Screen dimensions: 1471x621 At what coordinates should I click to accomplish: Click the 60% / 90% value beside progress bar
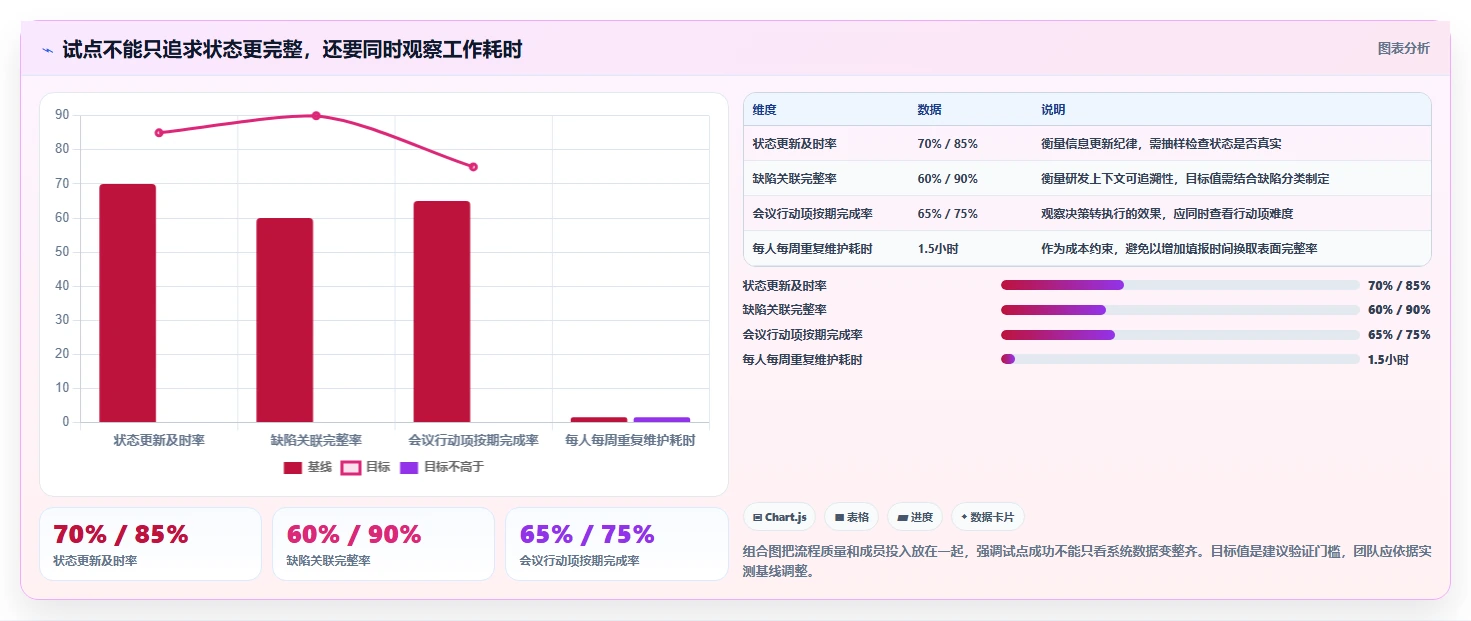coord(1399,310)
